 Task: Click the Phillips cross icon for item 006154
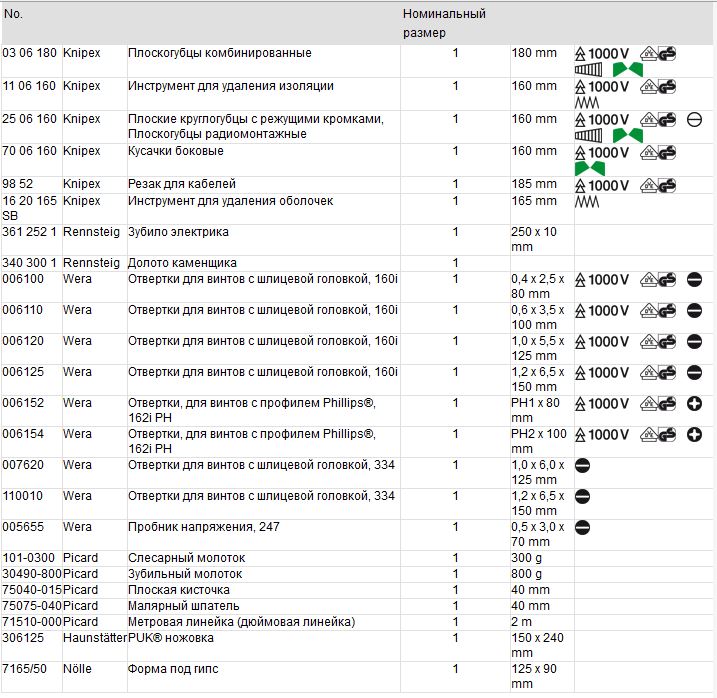[x=695, y=435]
